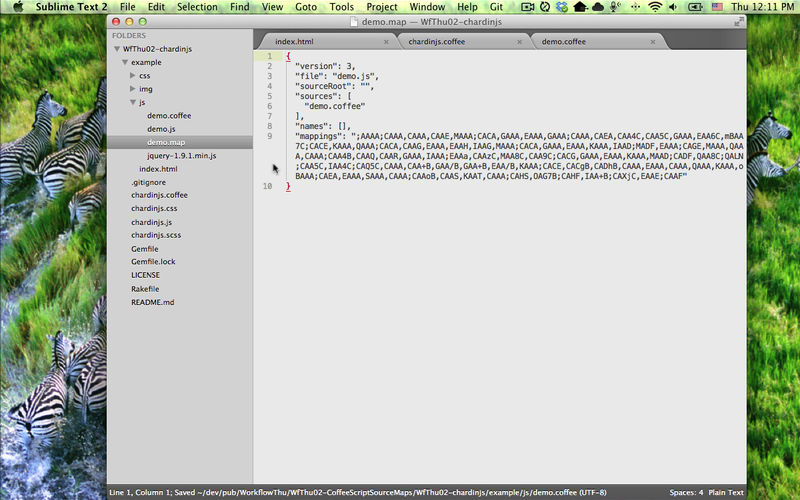Change indentation via Spaces: 4 in status bar
Image resolution: width=800 pixels, height=500 pixels.
(686, 493)
